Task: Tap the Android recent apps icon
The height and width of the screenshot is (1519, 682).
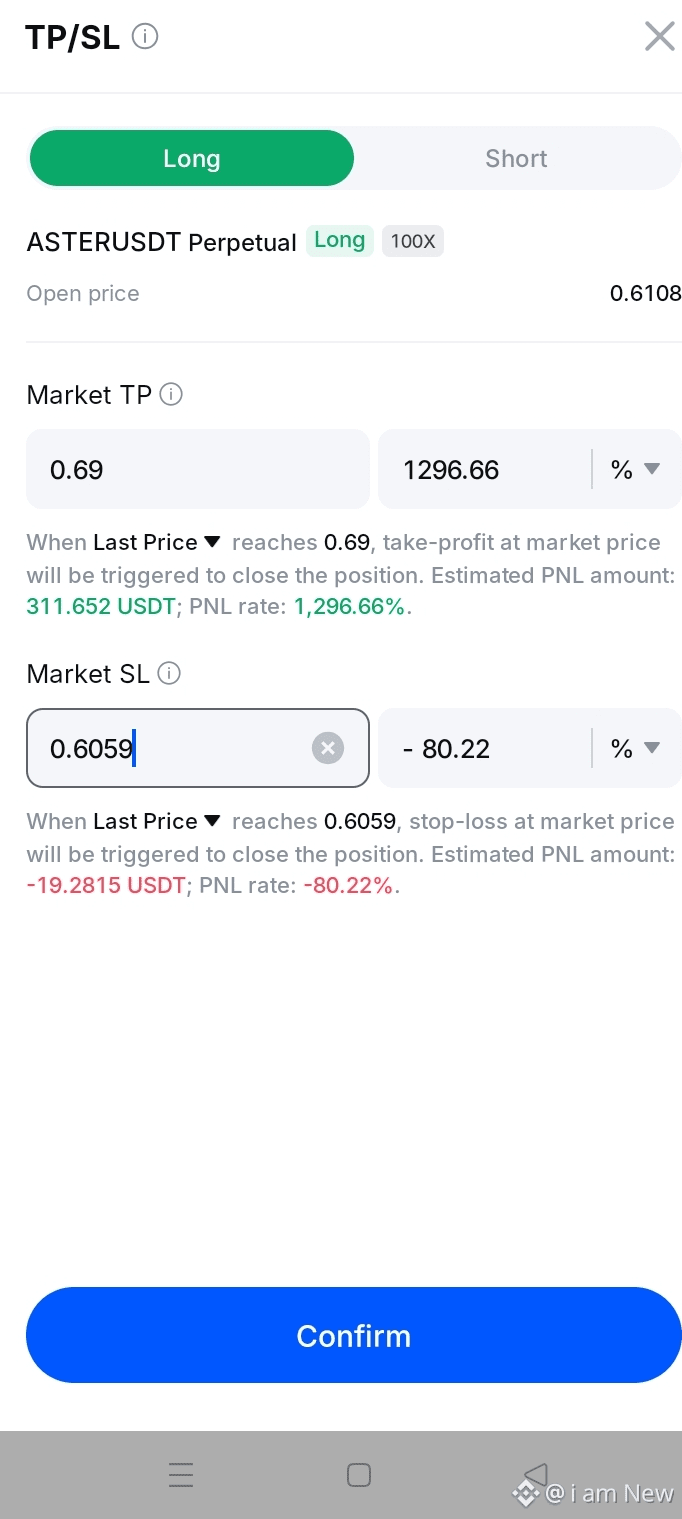Action: 181,1475
